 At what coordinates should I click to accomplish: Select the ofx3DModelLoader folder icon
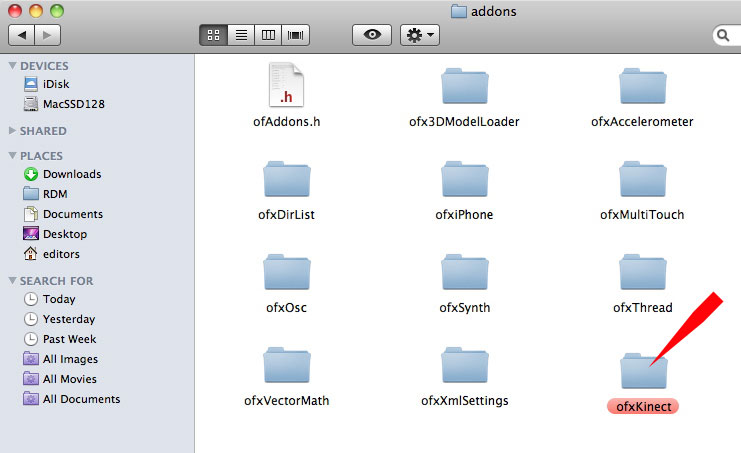(x=465, y=86)
